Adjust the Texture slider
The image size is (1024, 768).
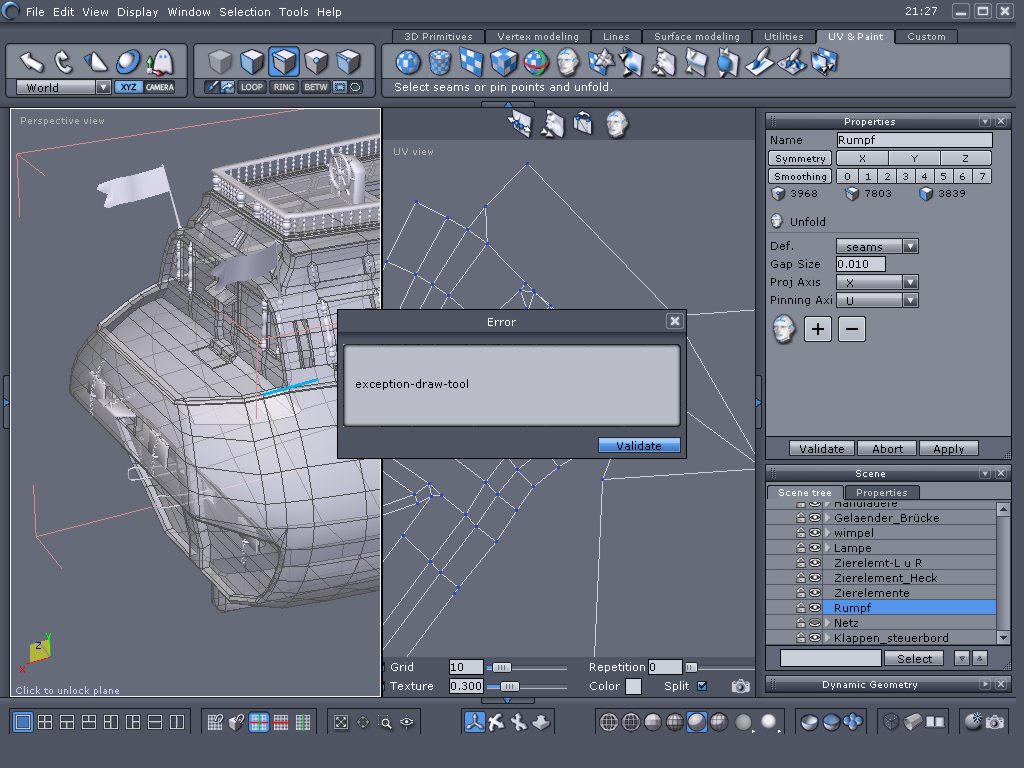[509, 686]
